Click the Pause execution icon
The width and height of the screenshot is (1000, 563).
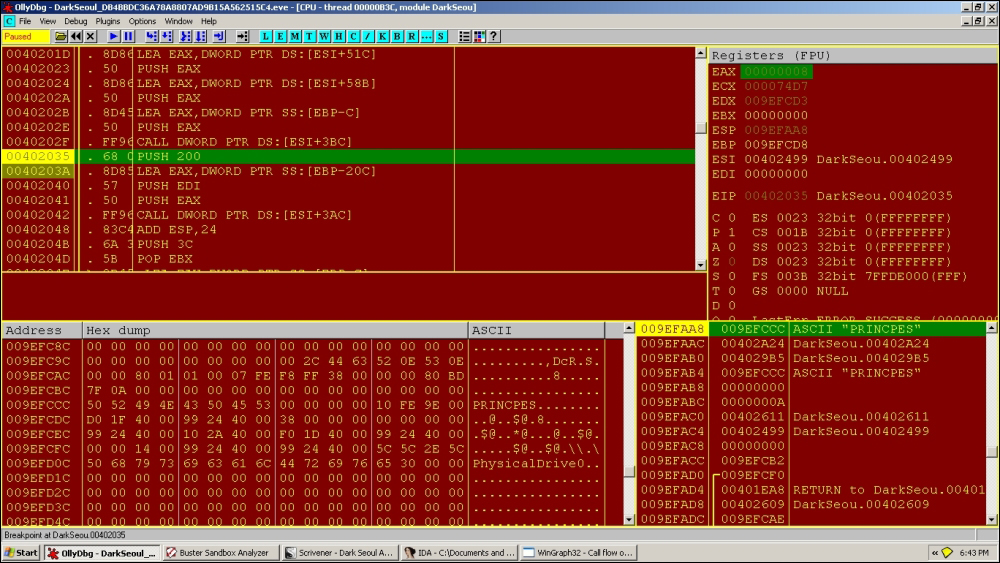[x=128, y=36]
